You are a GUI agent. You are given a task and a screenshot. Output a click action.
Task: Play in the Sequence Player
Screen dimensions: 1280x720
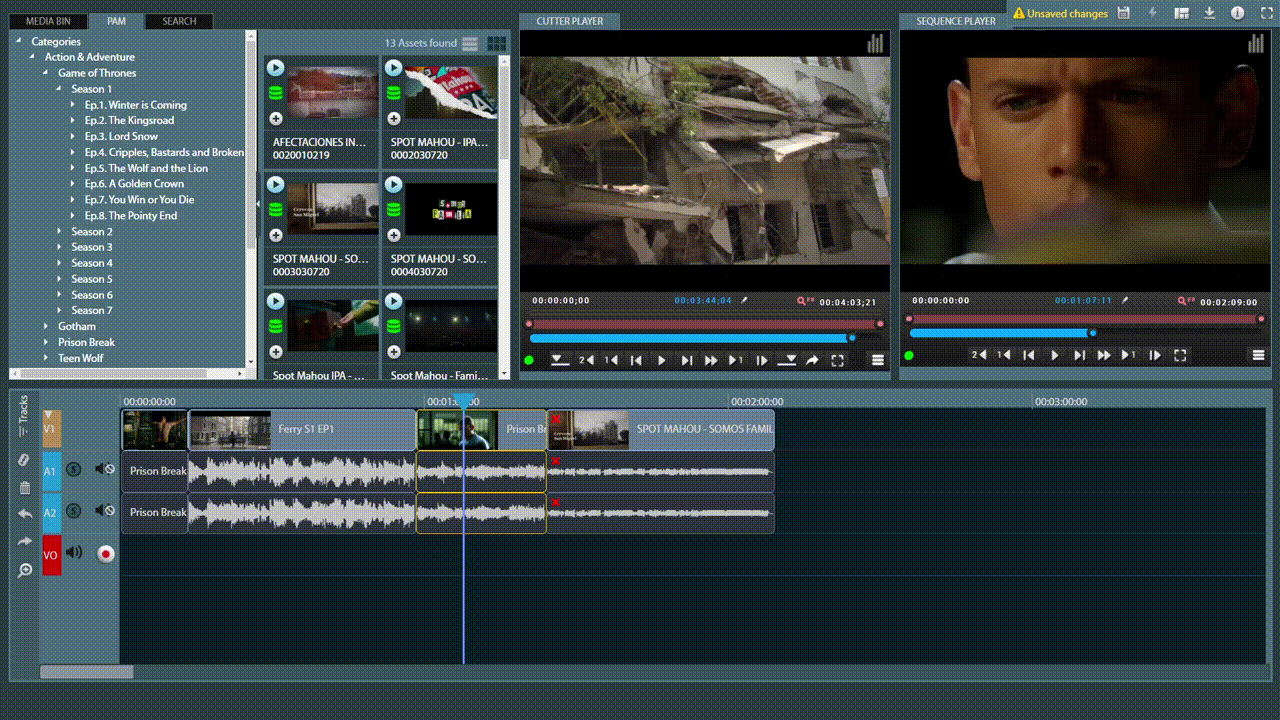(x=1055, y=355)
